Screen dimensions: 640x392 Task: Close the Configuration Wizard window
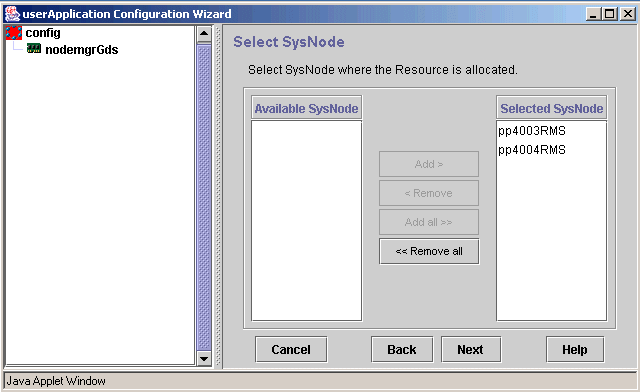click(627, 14)
